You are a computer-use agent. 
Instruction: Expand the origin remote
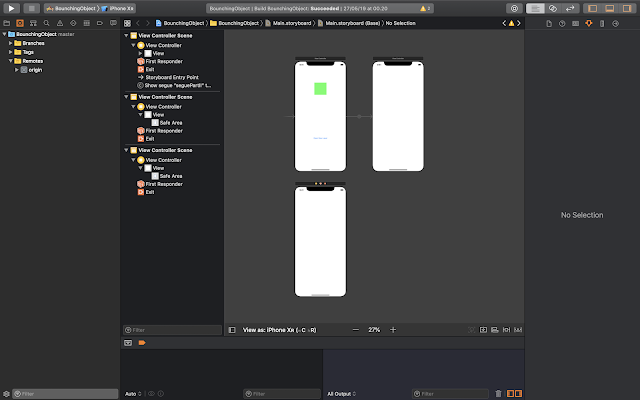(x=17, y=70)
